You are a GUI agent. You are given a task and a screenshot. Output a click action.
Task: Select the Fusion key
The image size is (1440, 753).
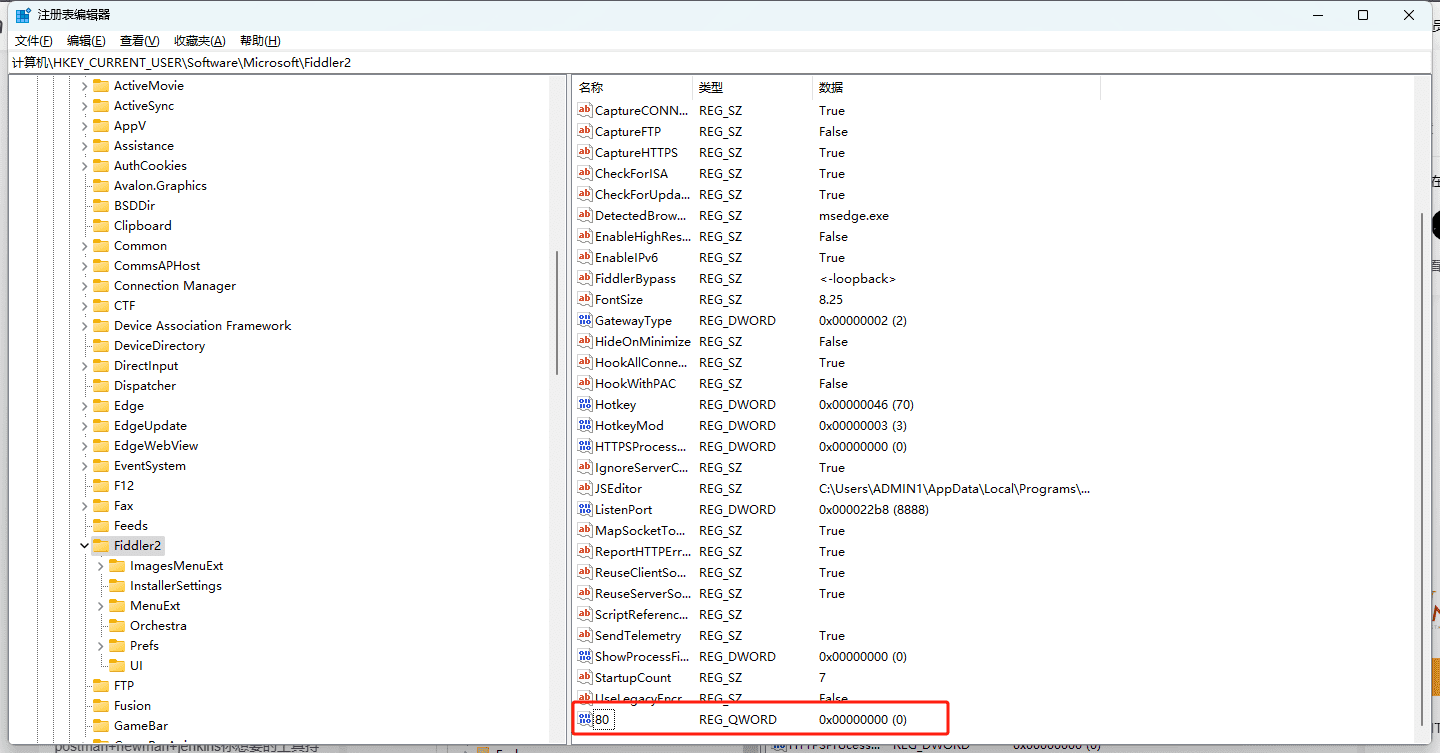[x=132, y=706]
